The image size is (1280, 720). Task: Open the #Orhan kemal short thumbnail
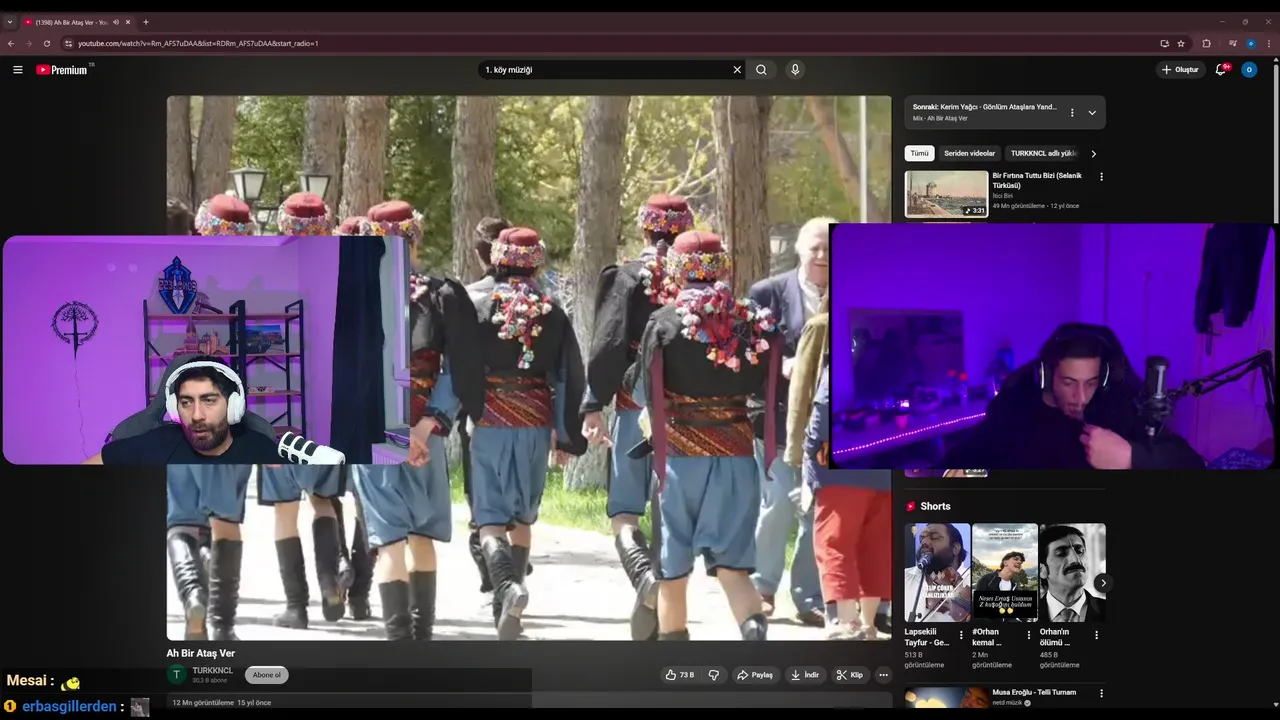[x=1004, y=572]
